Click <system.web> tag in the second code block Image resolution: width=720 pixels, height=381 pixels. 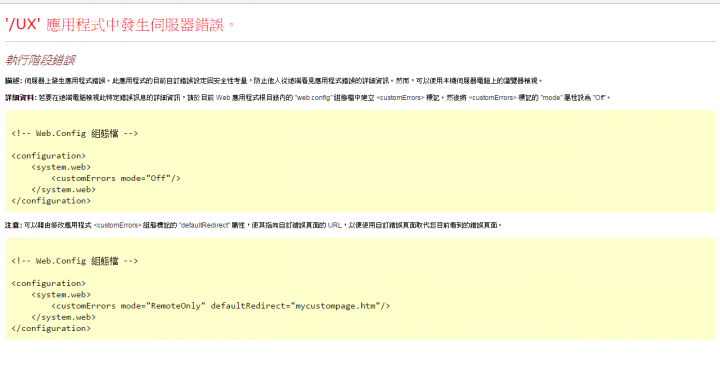61,295
